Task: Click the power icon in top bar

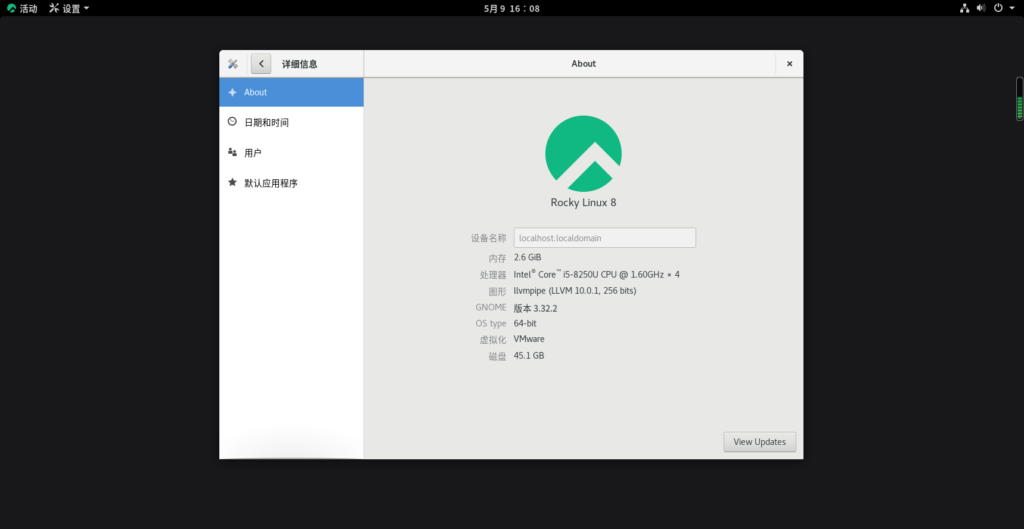Action: pyautogui.click(x=997, y=8)
